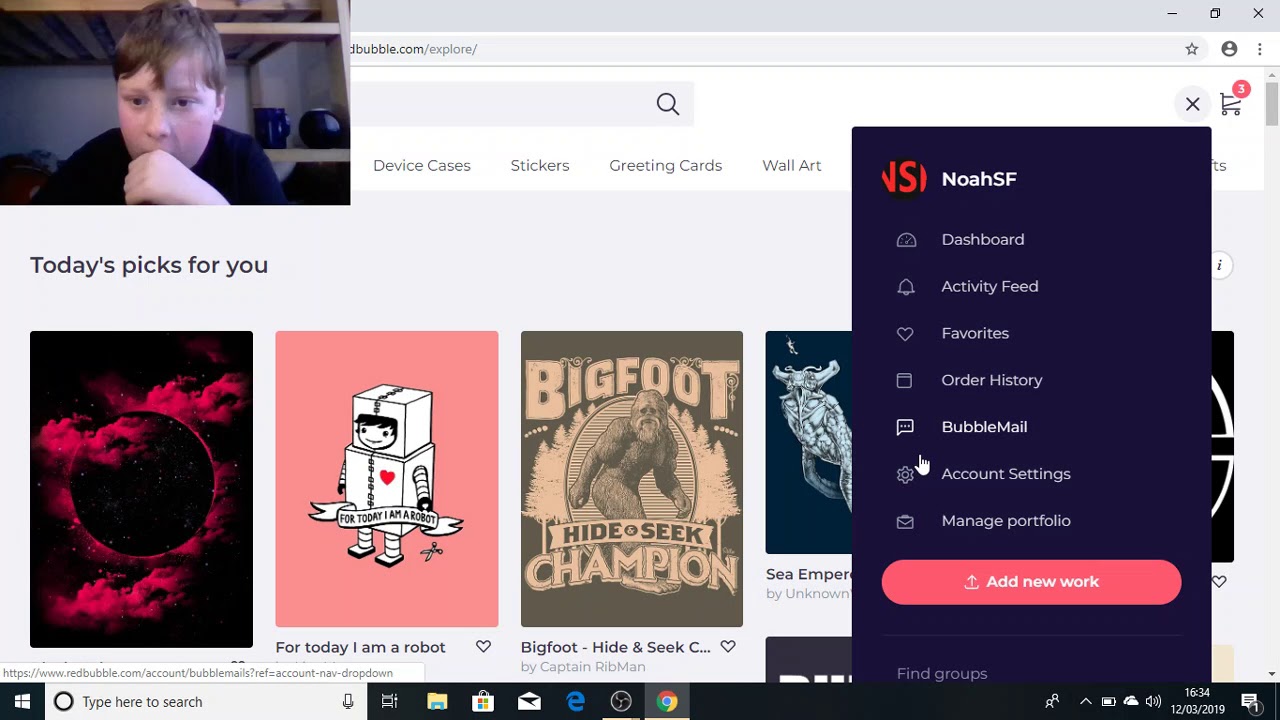
Task: Open the robot artwork thumbnail
Action: [387, 479]
